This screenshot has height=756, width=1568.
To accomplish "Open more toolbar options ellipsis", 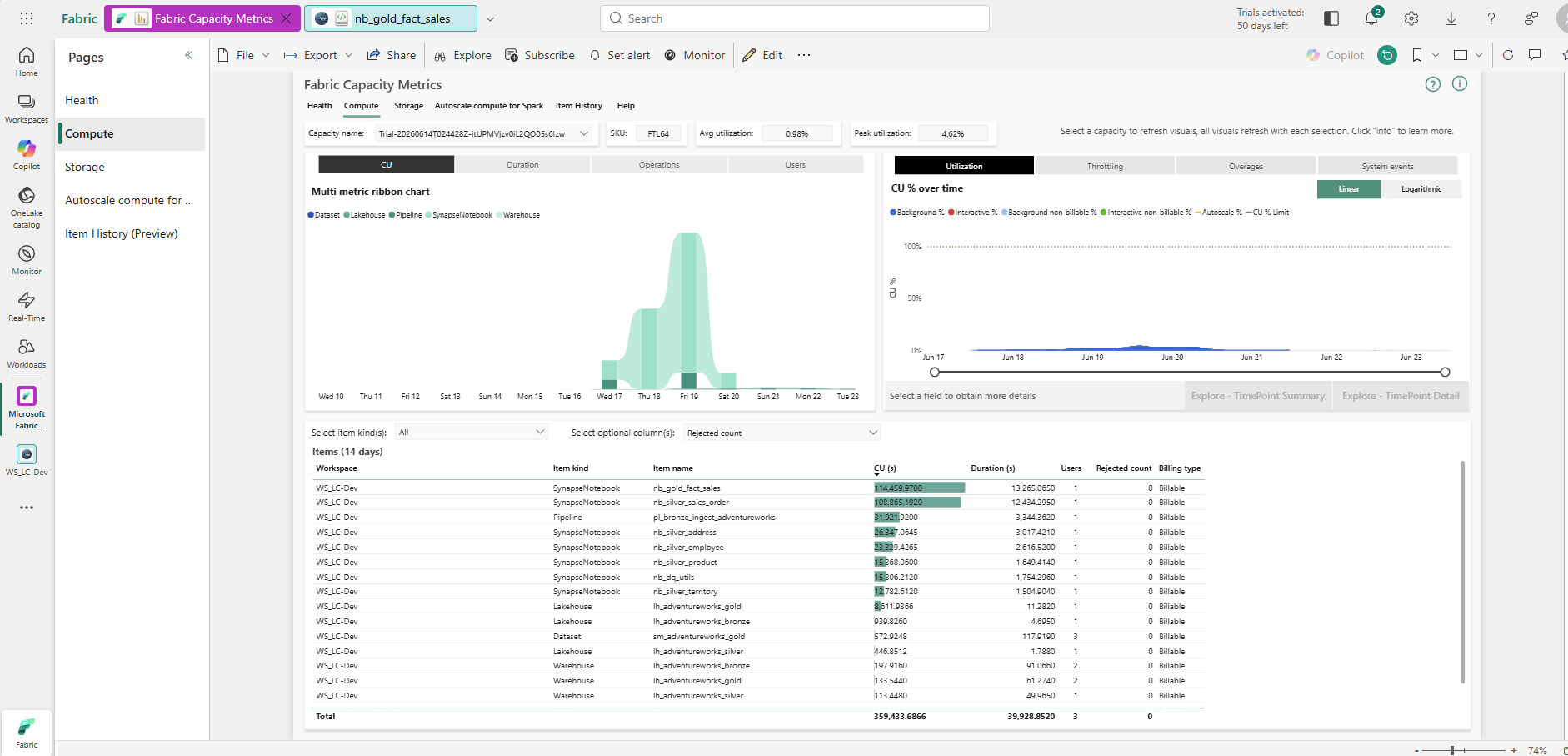I will click(803, 55).
